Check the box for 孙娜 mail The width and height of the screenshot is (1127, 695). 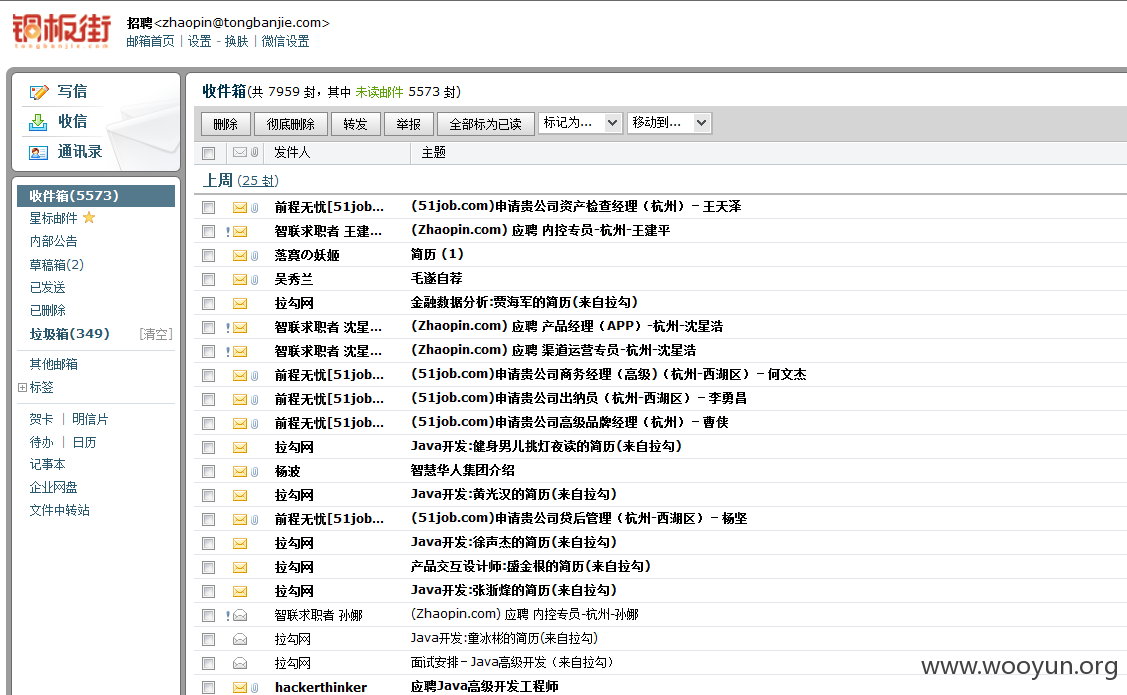[208, 615]
